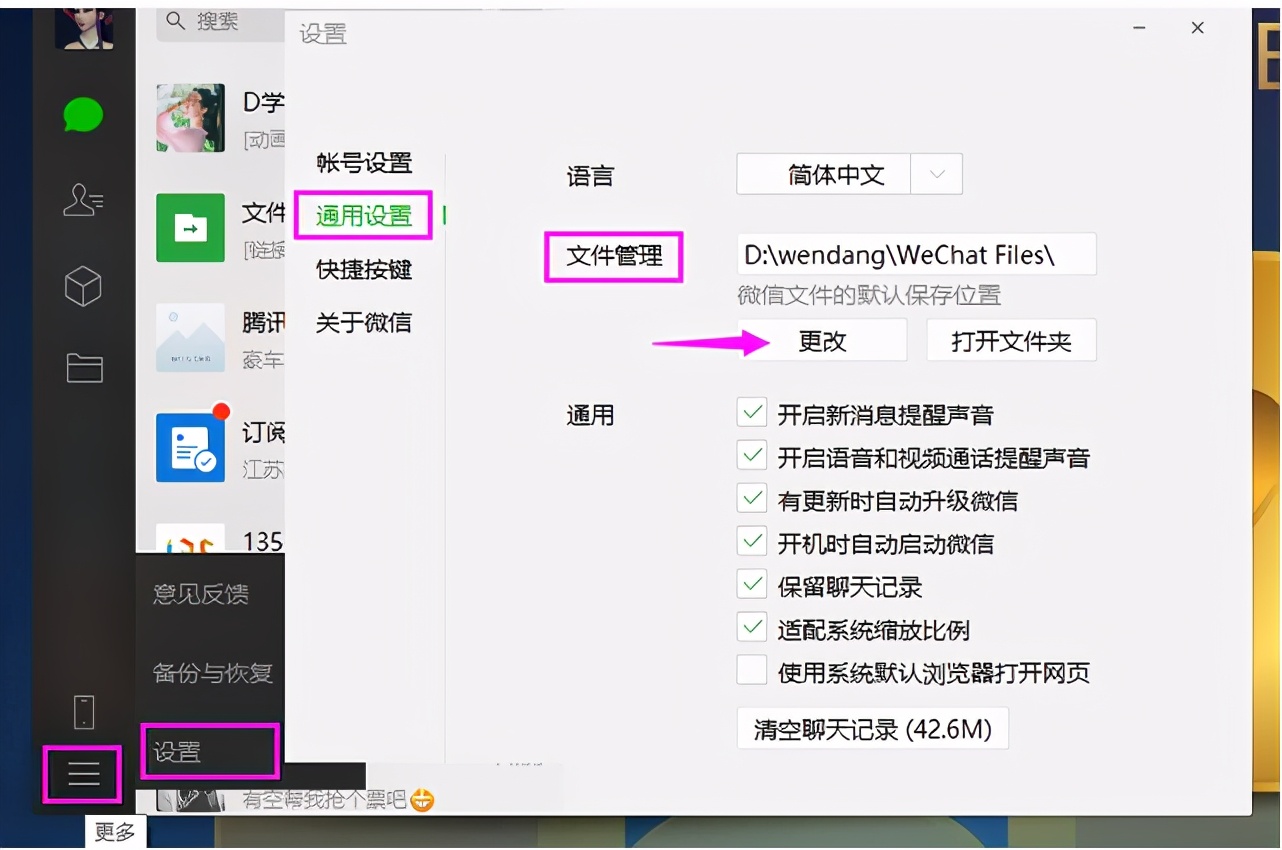Open folder with 打开文件夹 button

tap(1011, 340)
